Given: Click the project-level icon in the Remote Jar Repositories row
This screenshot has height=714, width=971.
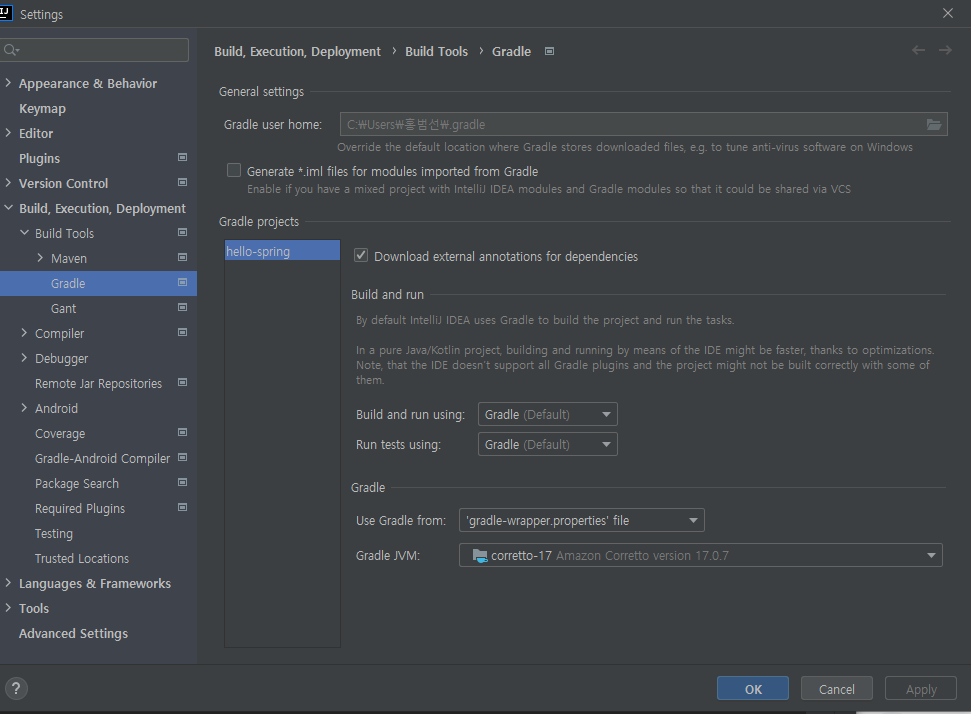Looking at the screenshot, I should (x=182, y=382).
